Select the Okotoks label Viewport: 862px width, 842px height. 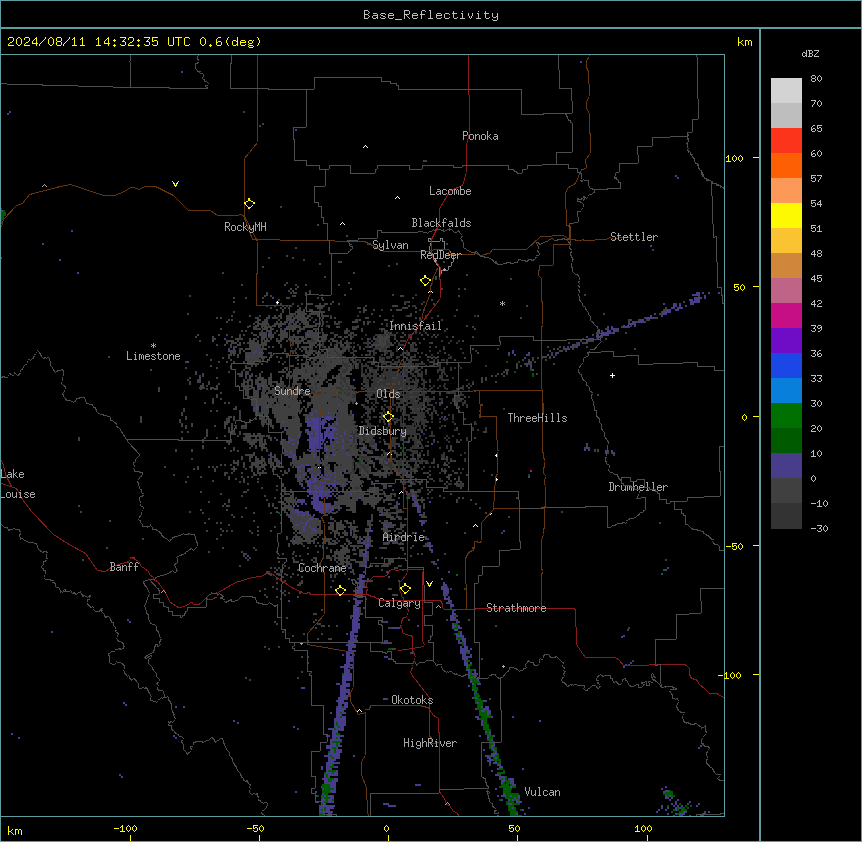click(x=412, y=700)
